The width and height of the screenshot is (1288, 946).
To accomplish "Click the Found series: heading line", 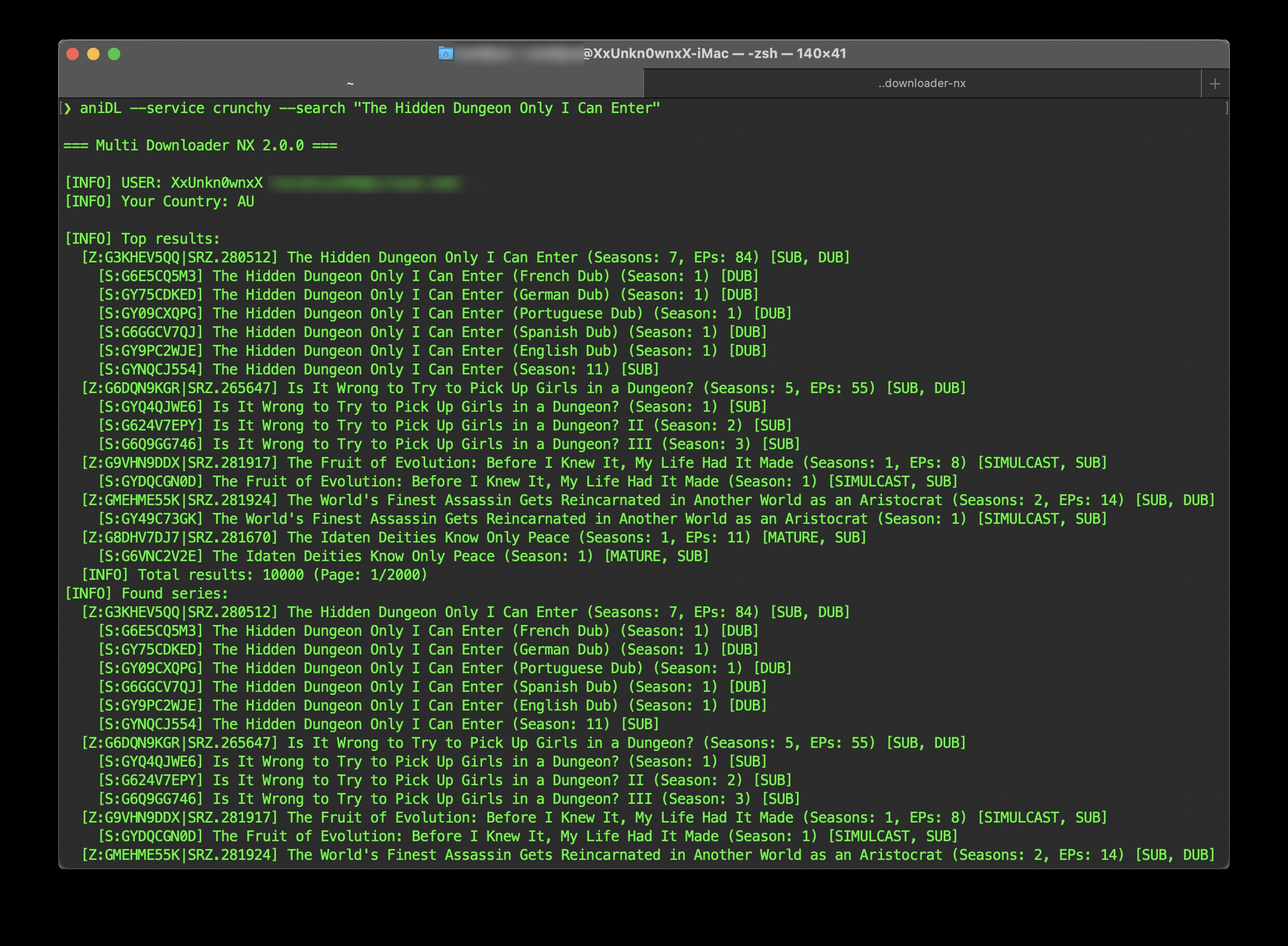I will (x=146, y=593).
